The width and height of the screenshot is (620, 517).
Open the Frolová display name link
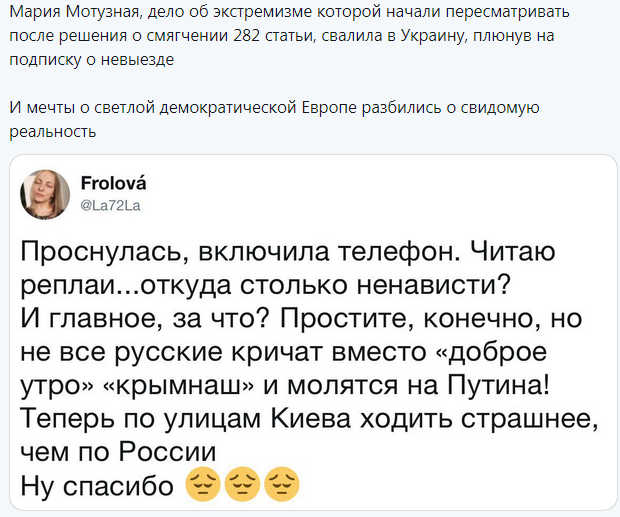click(112, 184)
